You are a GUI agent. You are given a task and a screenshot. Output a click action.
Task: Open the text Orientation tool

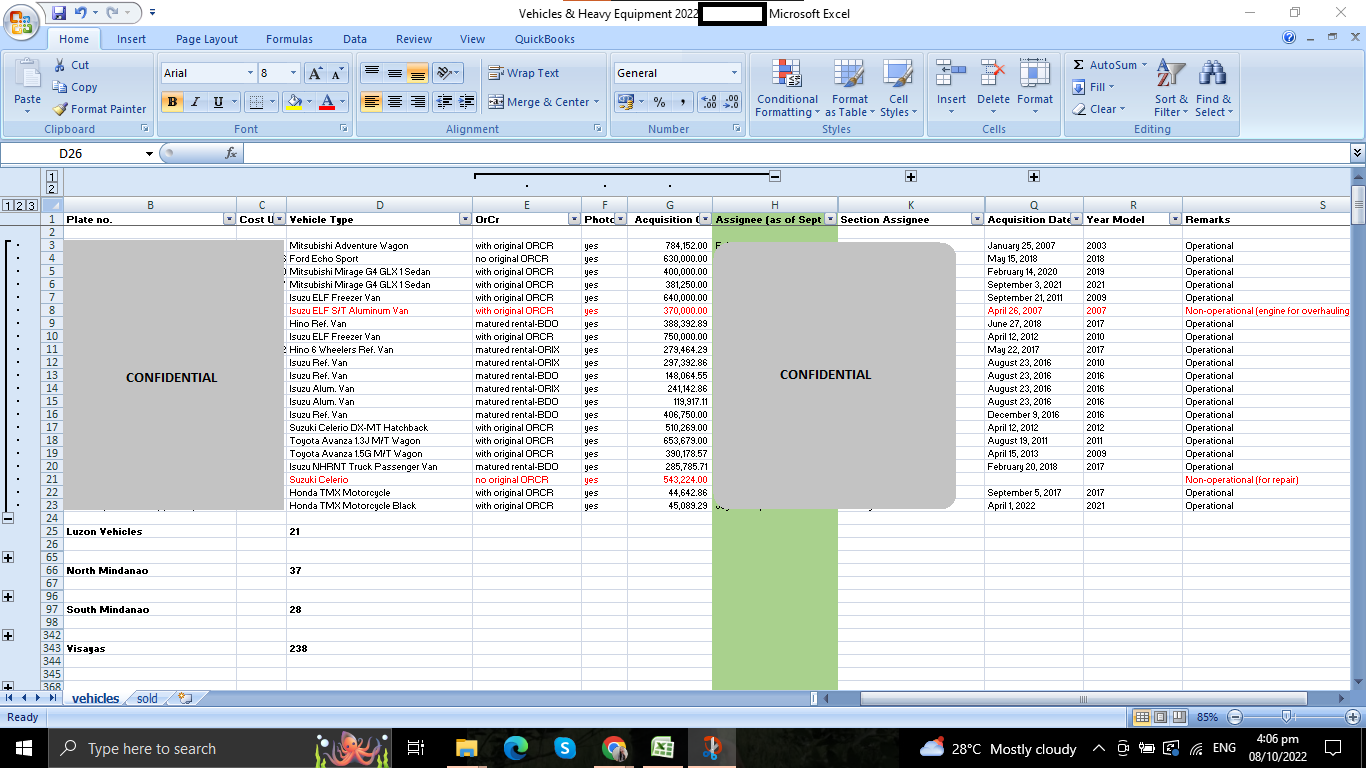[445, 73]
